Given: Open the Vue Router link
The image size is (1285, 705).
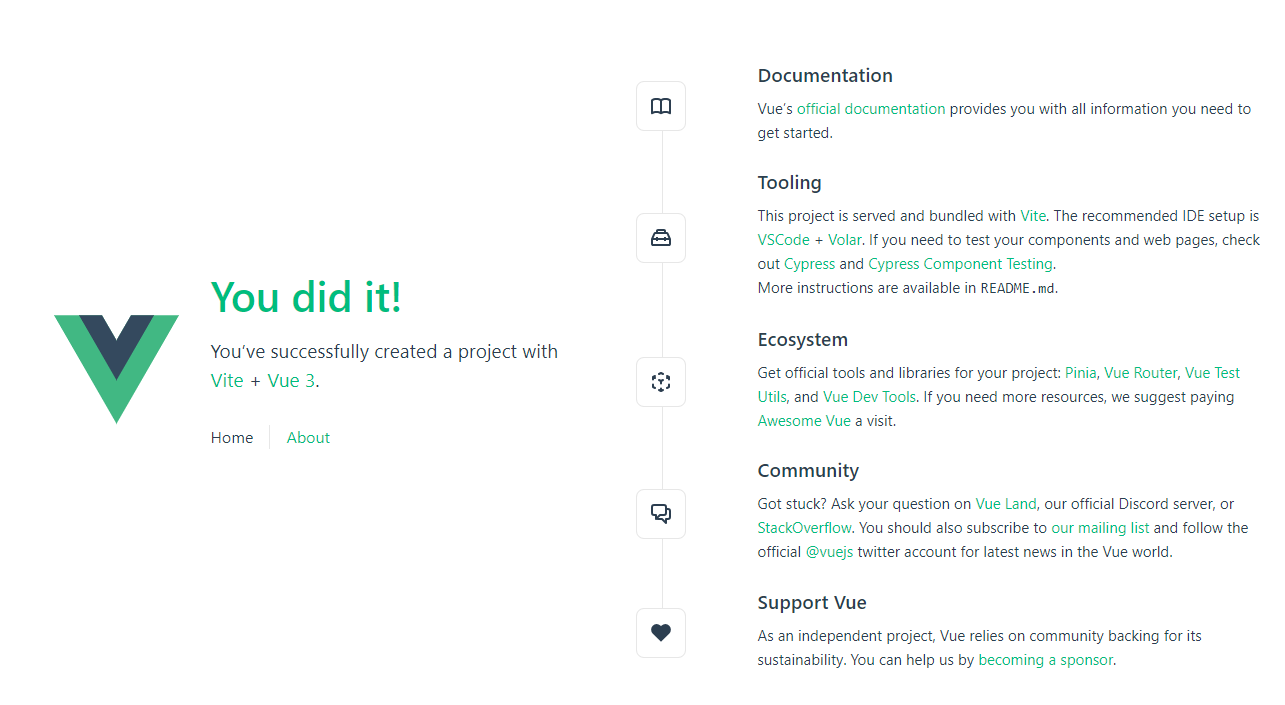Looking at the screenshot, I should pos(1141,373).
